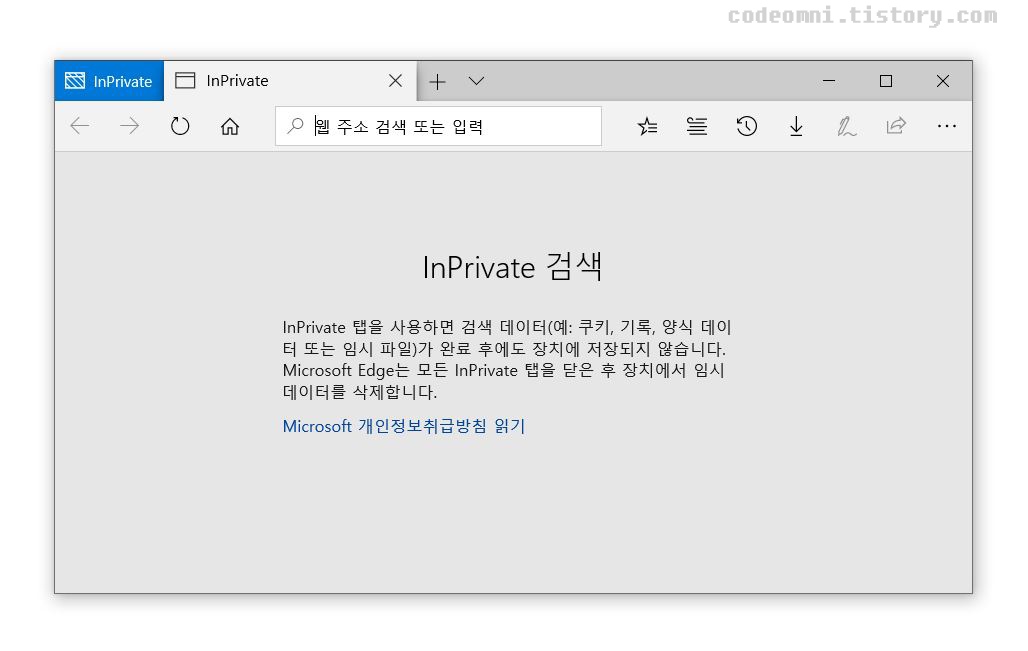Click the forward navigation arrow

pos(130,126)
